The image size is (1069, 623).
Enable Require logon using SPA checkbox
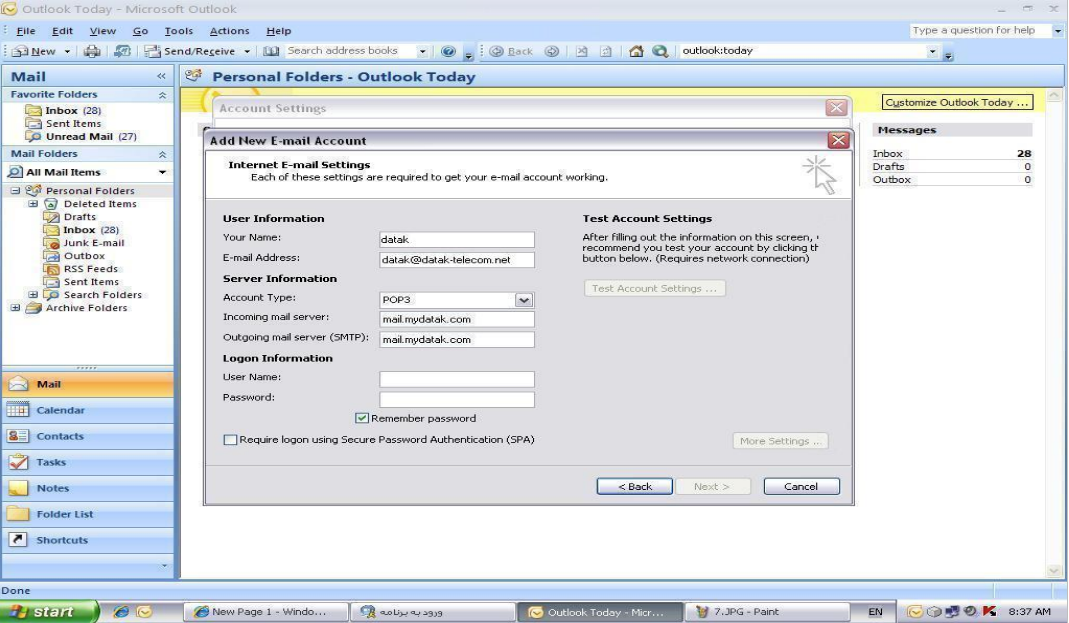click(x=230, y=440)
